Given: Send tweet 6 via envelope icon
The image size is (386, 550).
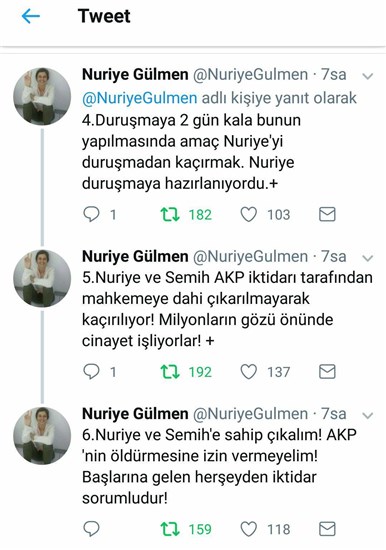Looking at the screenshot, I should point(327,529).
